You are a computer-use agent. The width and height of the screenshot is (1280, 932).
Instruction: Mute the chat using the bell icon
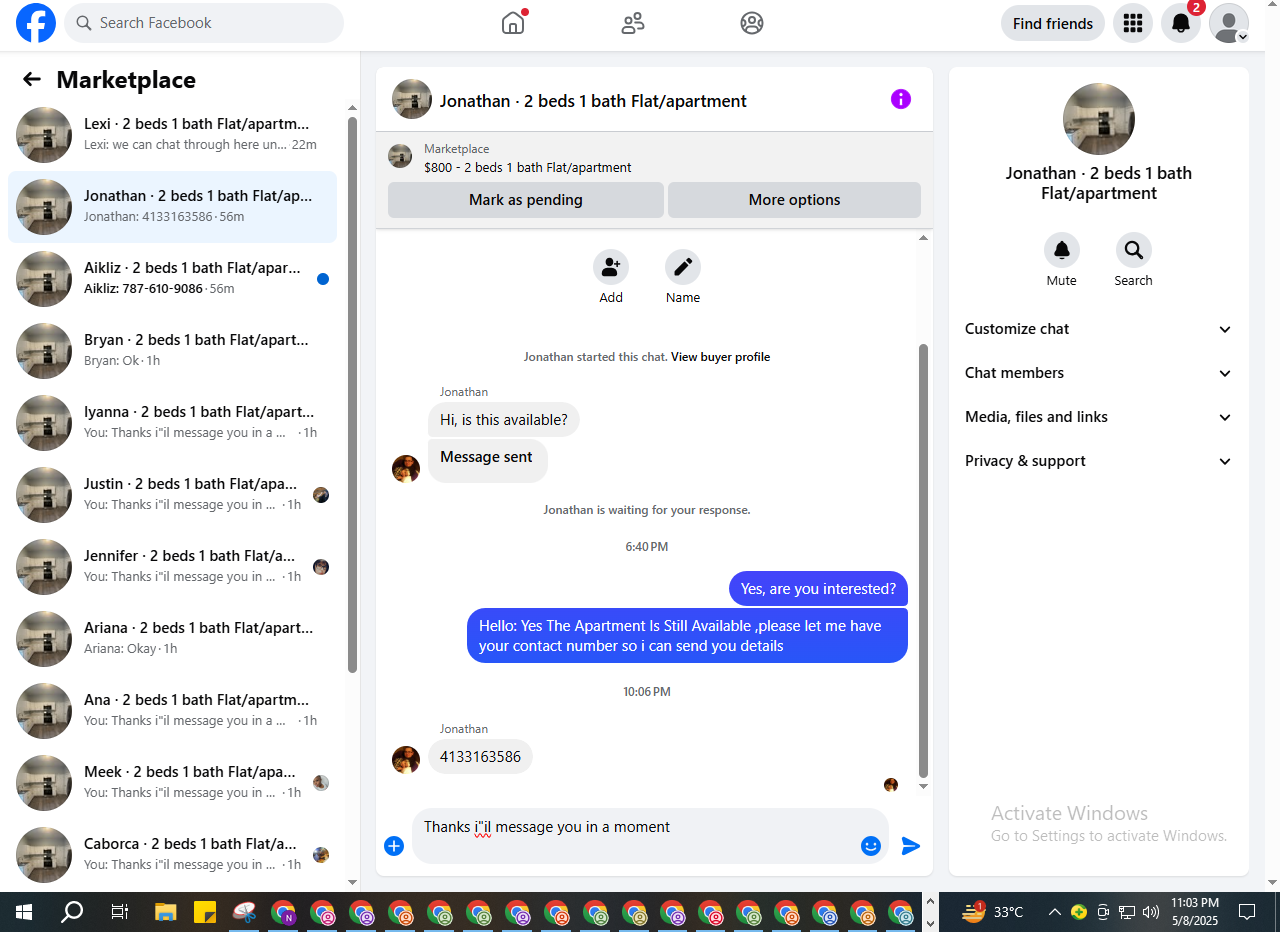point(1062,250)
